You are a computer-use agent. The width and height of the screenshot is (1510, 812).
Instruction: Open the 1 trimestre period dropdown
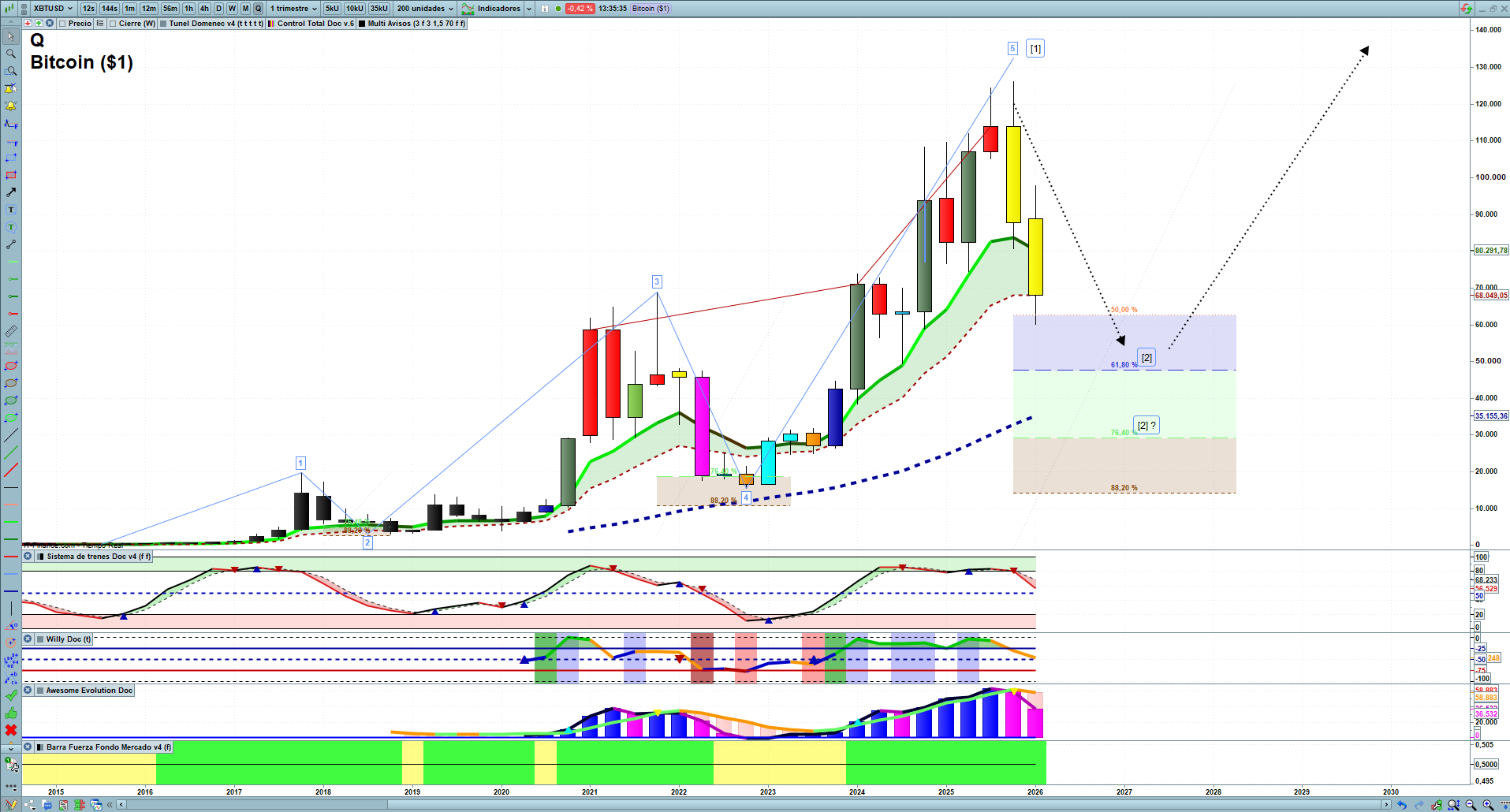coord(294,9)
